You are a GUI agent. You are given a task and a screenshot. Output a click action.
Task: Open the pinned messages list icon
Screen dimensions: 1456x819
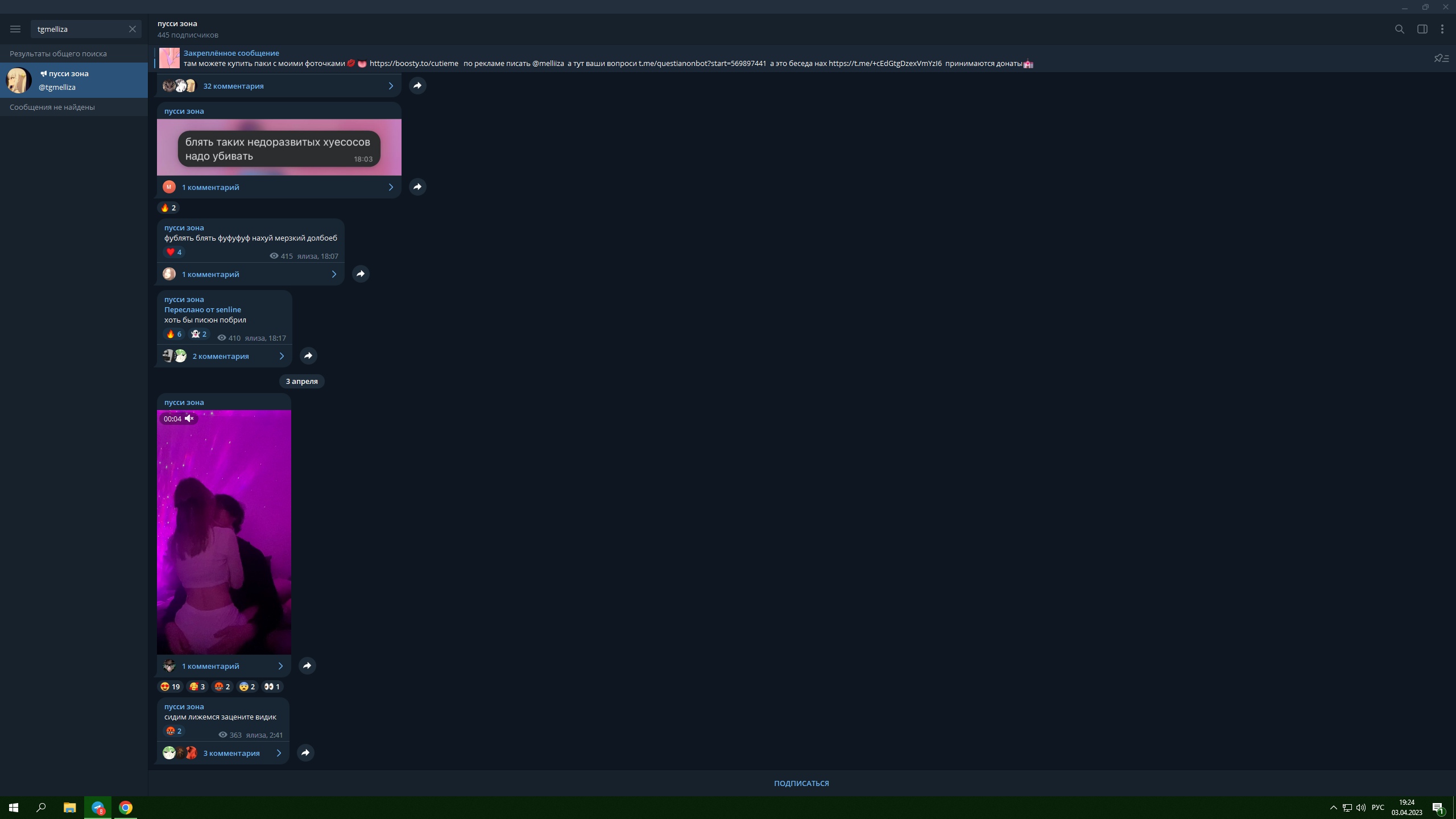pos(1441,58)
